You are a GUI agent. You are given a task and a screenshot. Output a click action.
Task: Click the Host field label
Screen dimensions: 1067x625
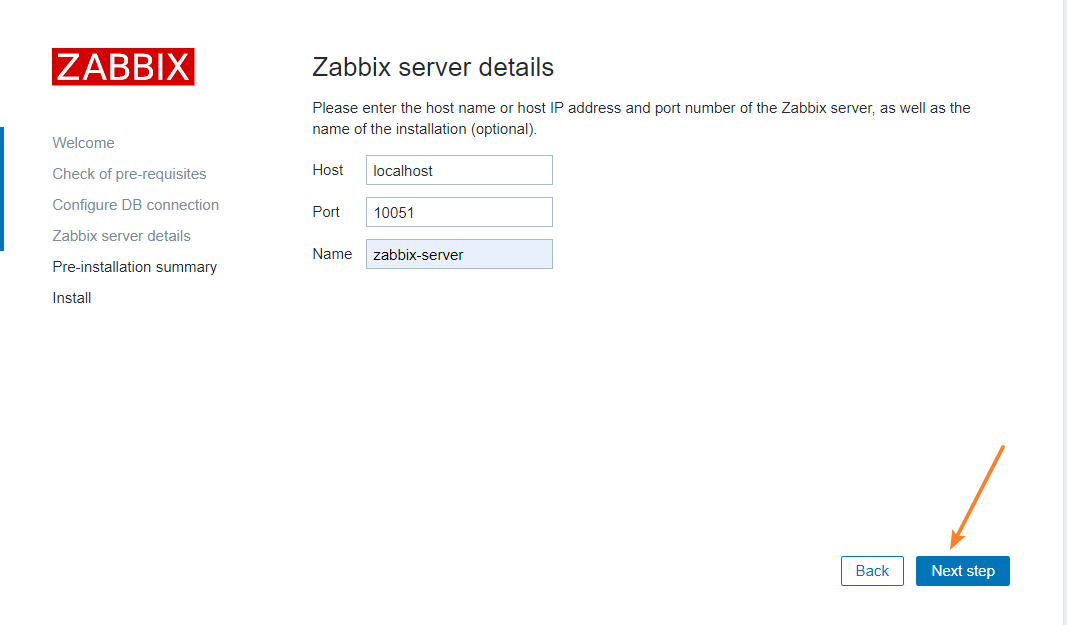point(328,170)
